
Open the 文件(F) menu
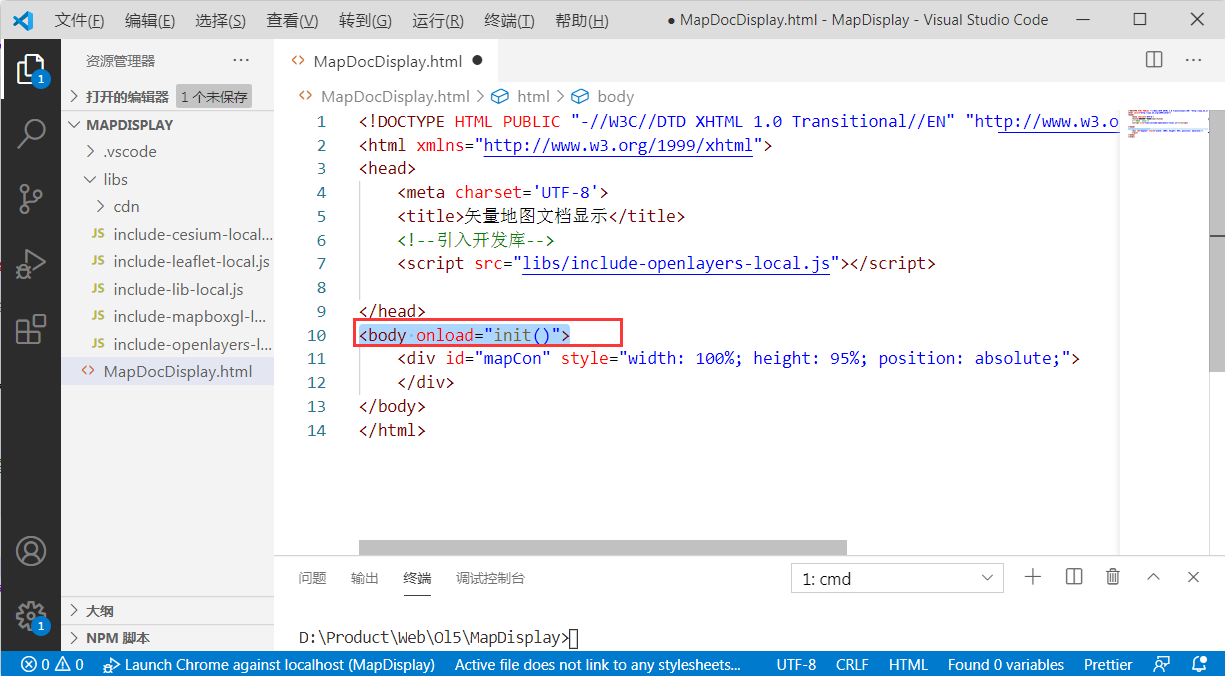click(x=79, y=20)
